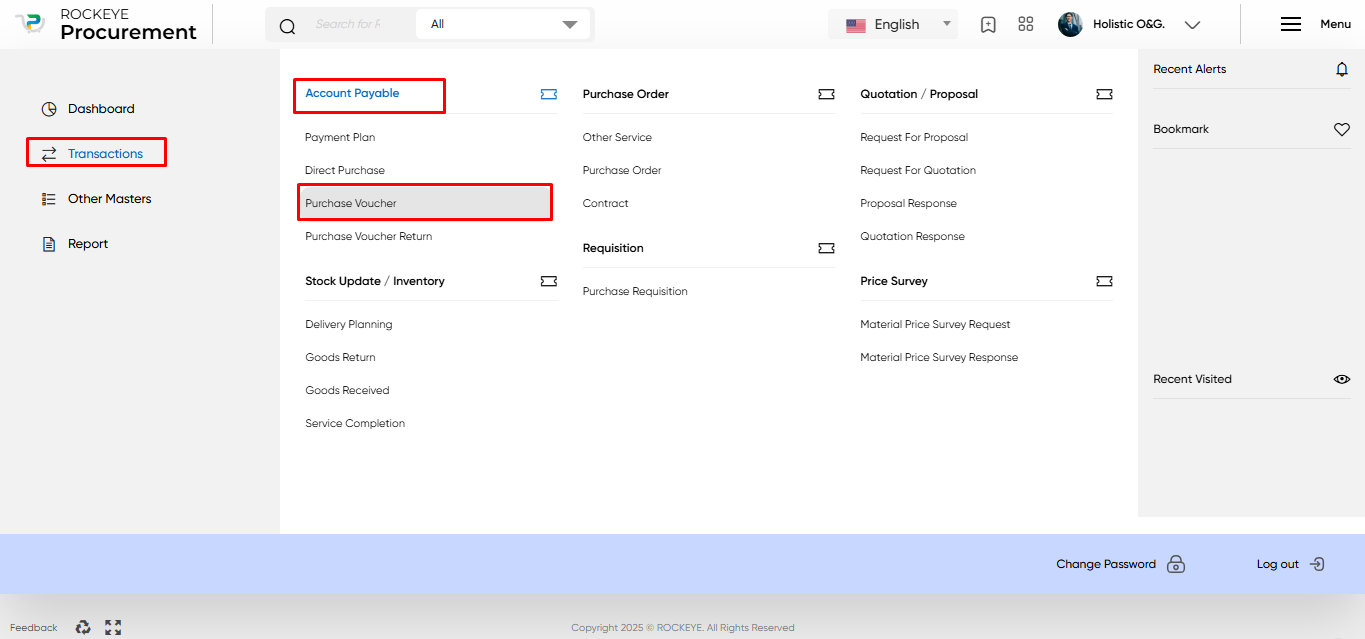This screenshot has width=1365, height=639.
Task: Click the Recent Alerts bell icon
Action: pos(1342,69)
